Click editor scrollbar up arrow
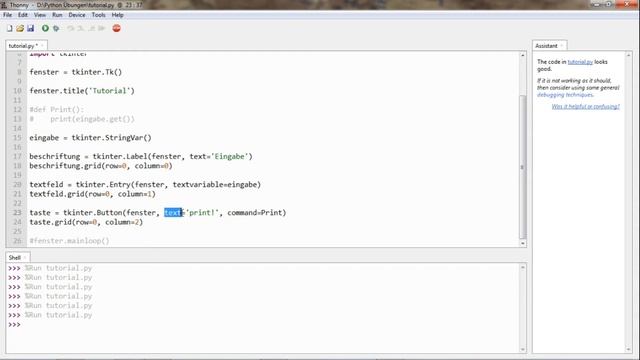The height and width of the screenshot is (360, 640). [x=522, y=55]
